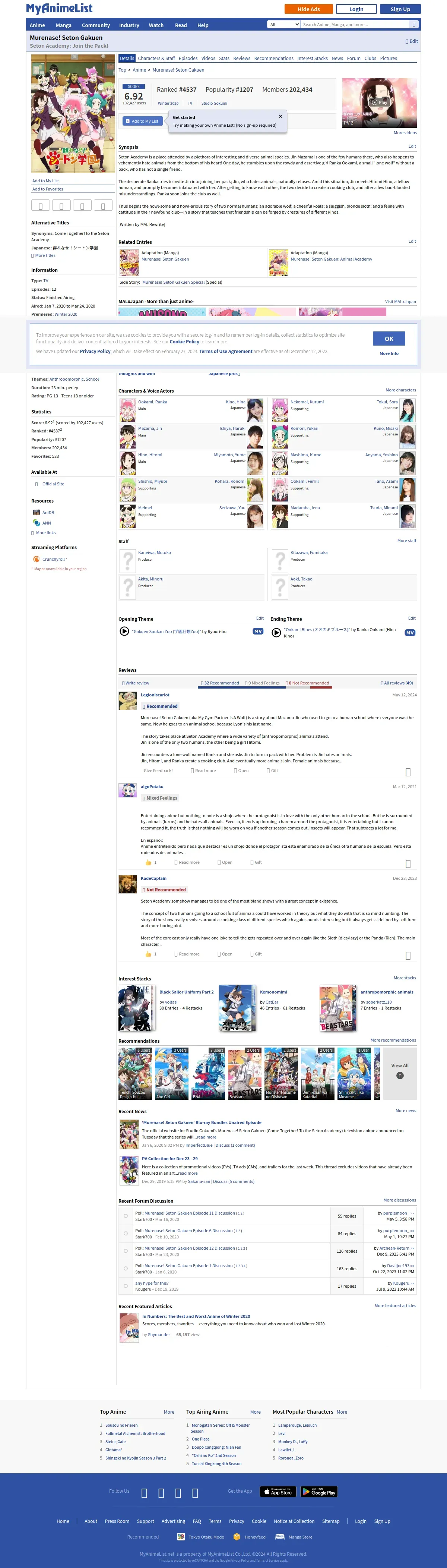Play the Gakuen Soukan Zoo opening theme
The image size is (447, 1568).
[x=124, y=631]
